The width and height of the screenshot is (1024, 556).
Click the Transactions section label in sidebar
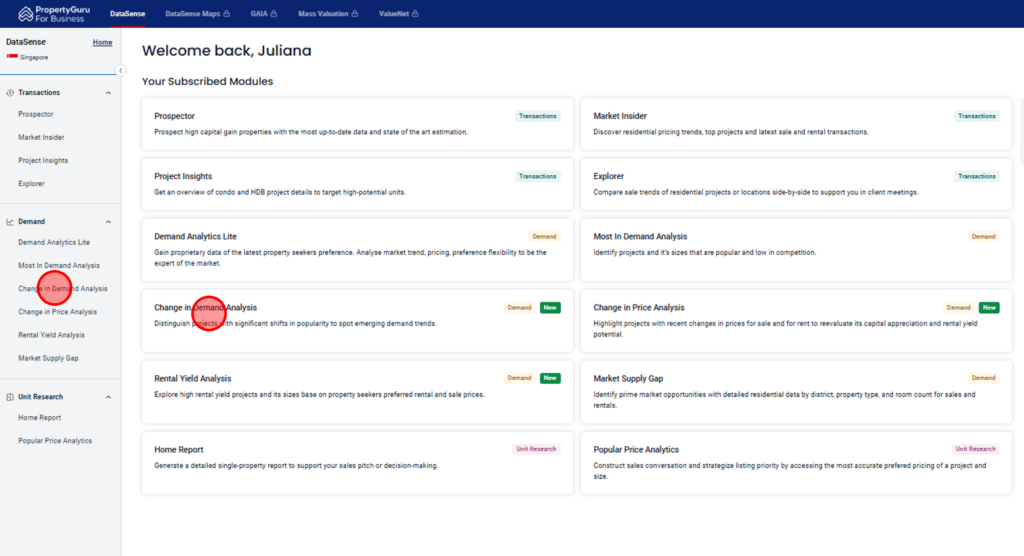[39, 93]
